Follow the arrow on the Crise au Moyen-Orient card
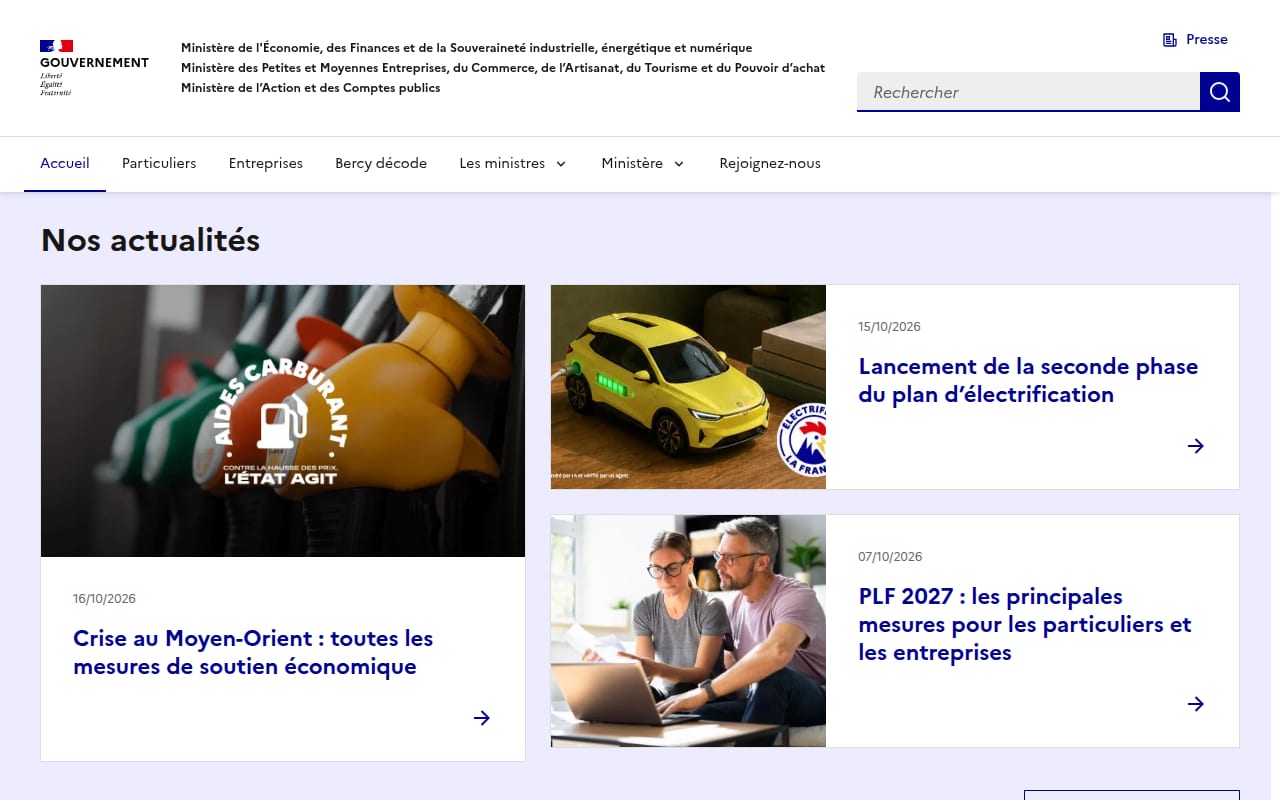This screenshot has height=800, width=1280. (x=482, y=718)
